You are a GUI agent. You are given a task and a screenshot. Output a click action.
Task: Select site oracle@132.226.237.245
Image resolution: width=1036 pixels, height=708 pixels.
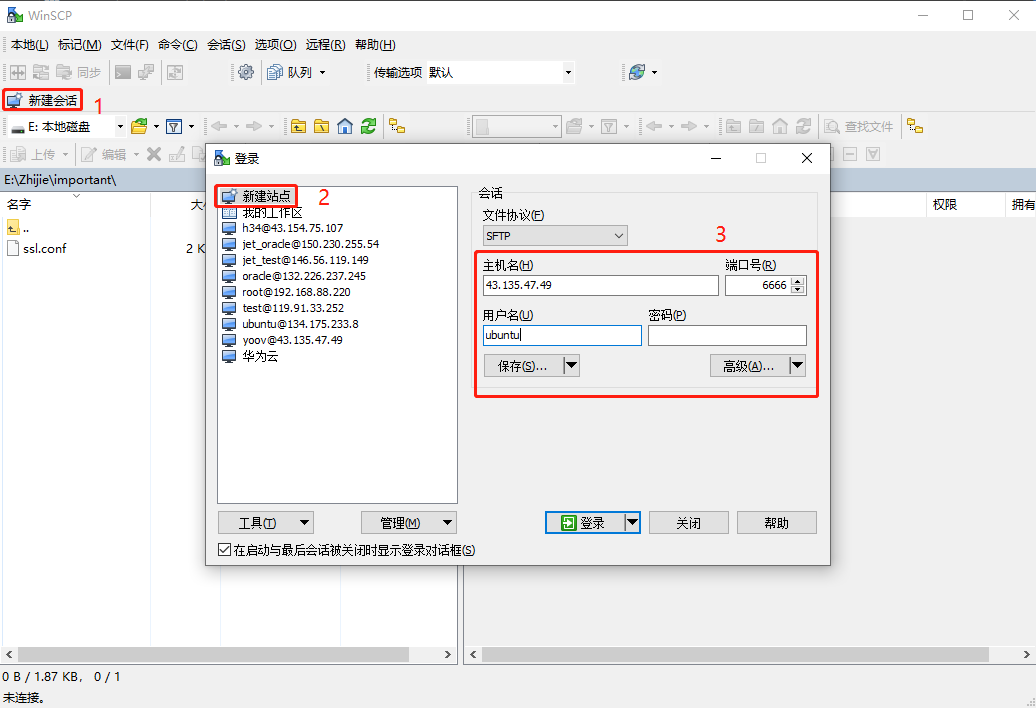303,276
